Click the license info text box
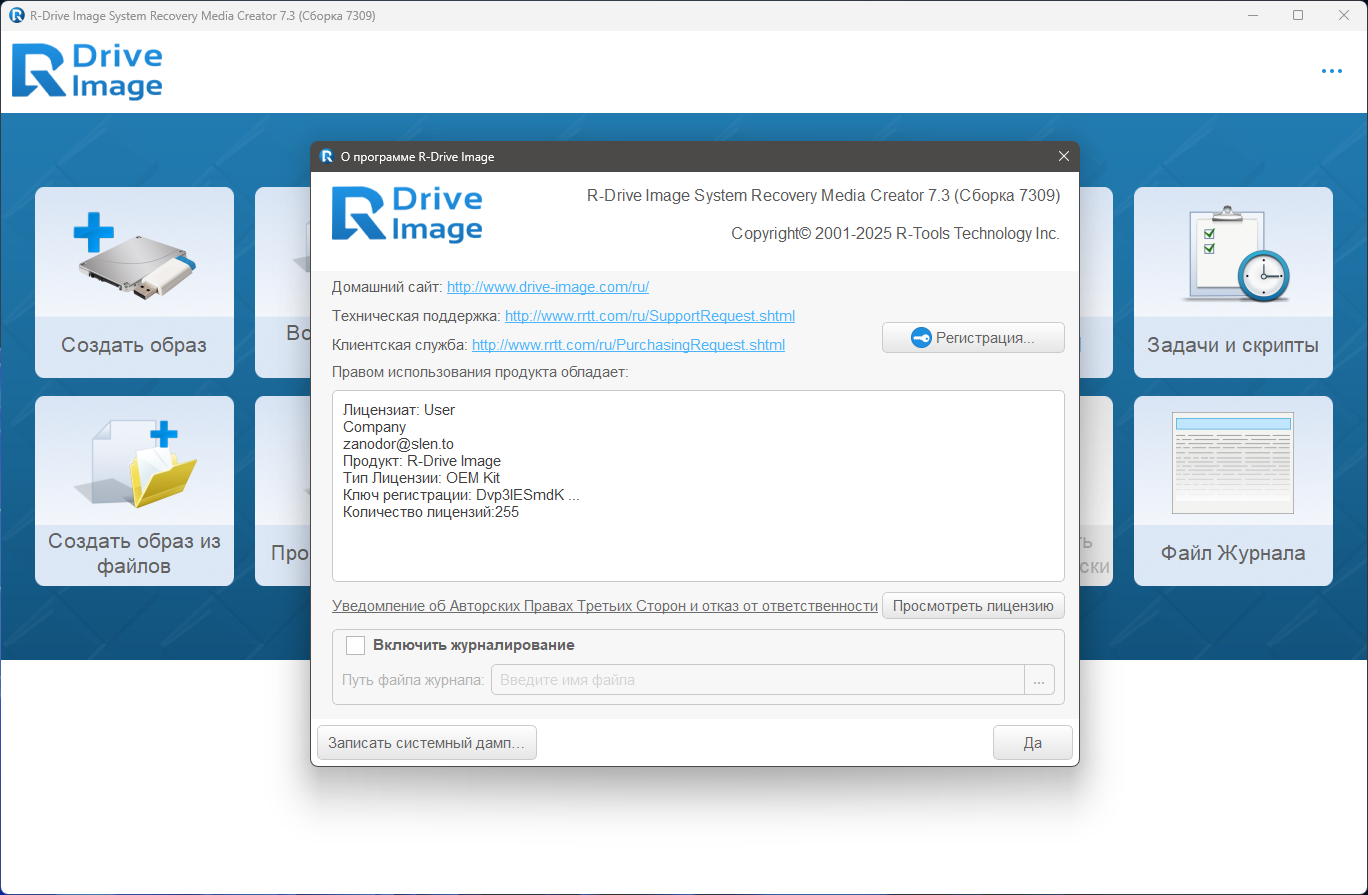Image resolution: width=1368 pixels, height=895 pixels. [698, 486]
